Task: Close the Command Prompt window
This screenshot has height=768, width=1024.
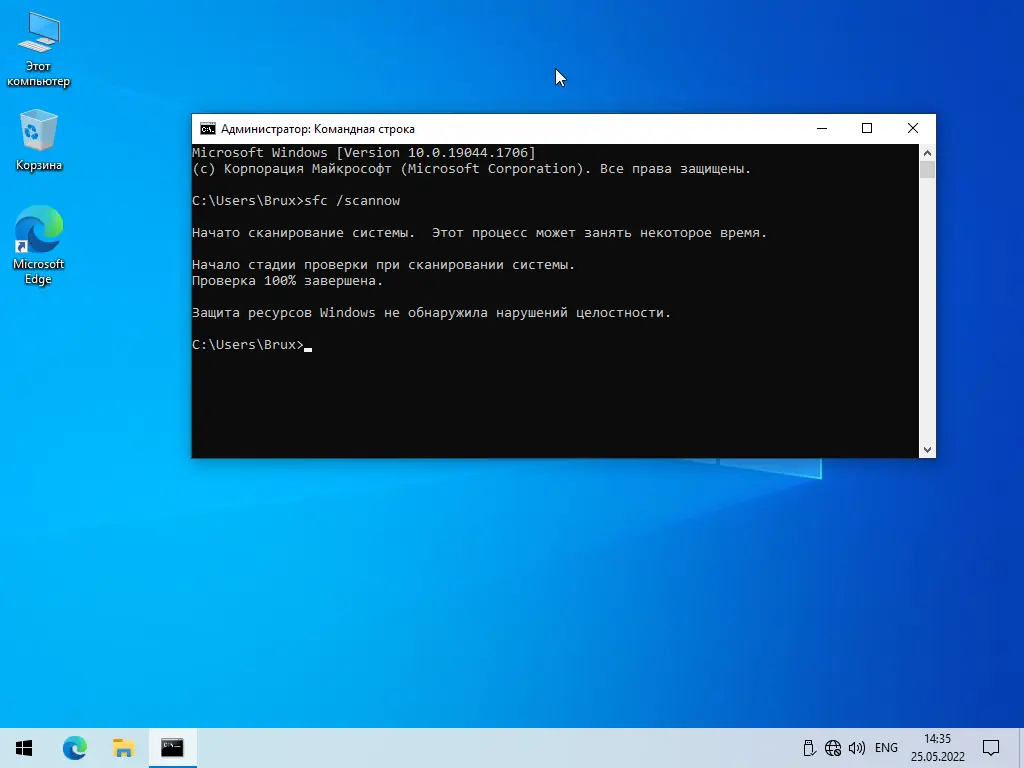Action: coord(913,129)
